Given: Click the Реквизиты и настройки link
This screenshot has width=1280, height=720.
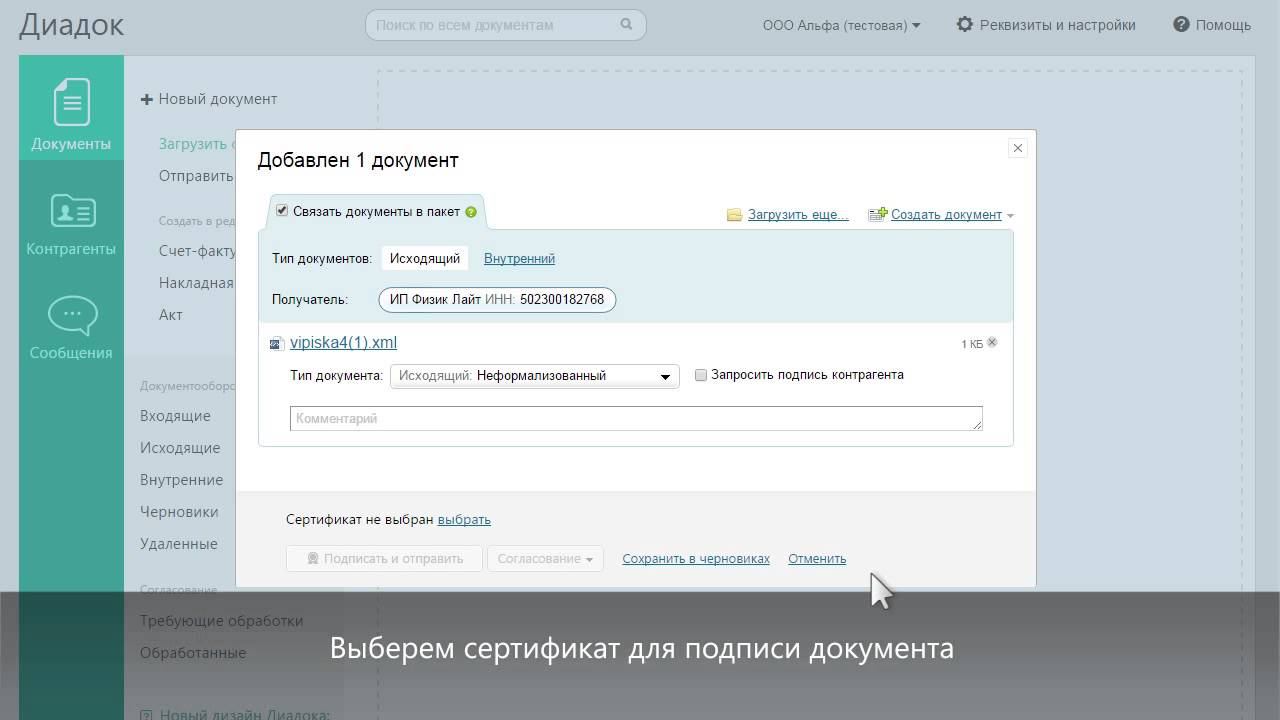Looking at the screenshot, I should 1058,25.
